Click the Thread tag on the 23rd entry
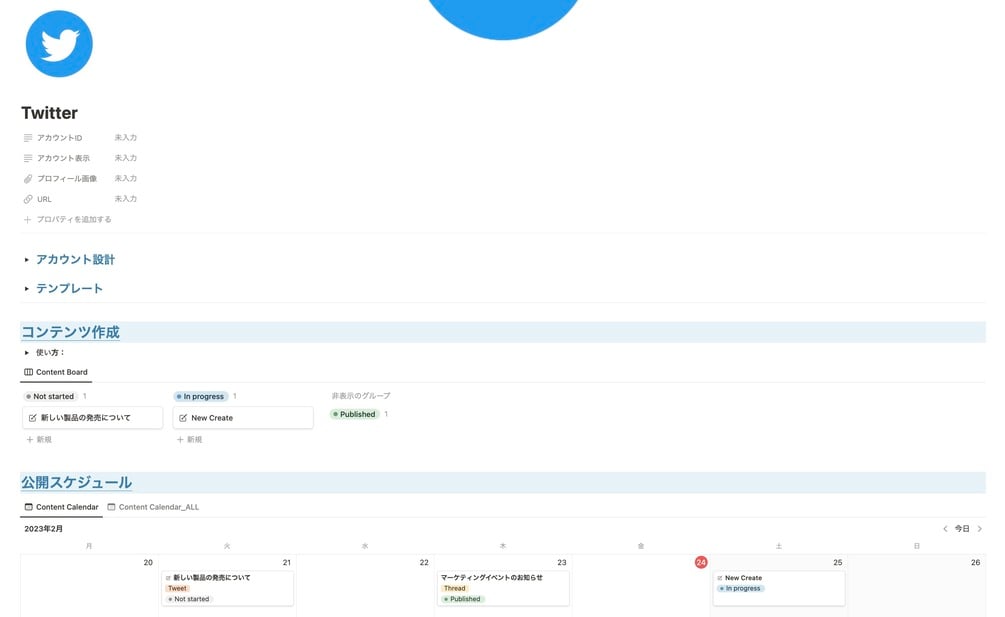 point(455,588)
